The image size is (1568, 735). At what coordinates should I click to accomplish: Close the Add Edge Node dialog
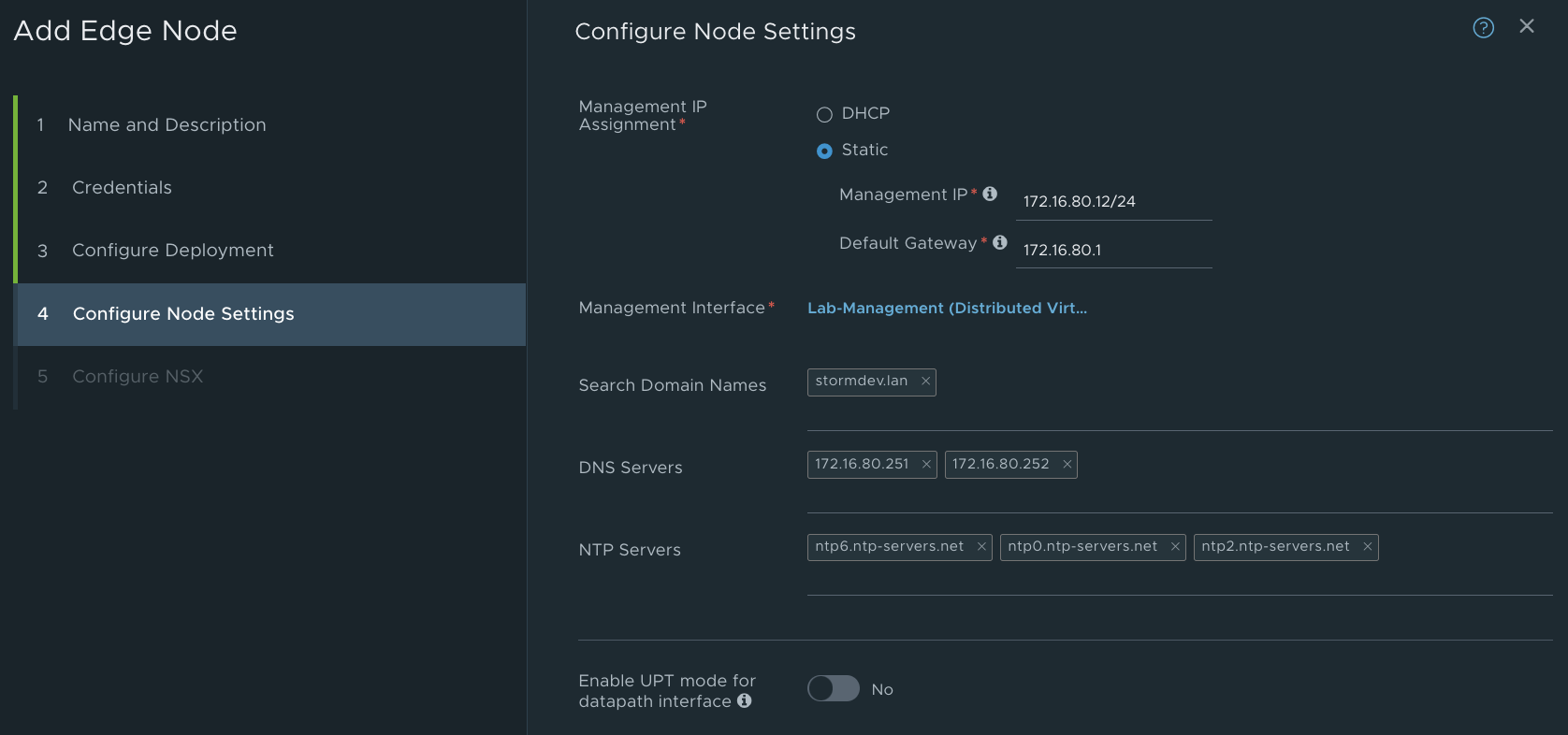pyautogui.click(x=1527, y=26)
